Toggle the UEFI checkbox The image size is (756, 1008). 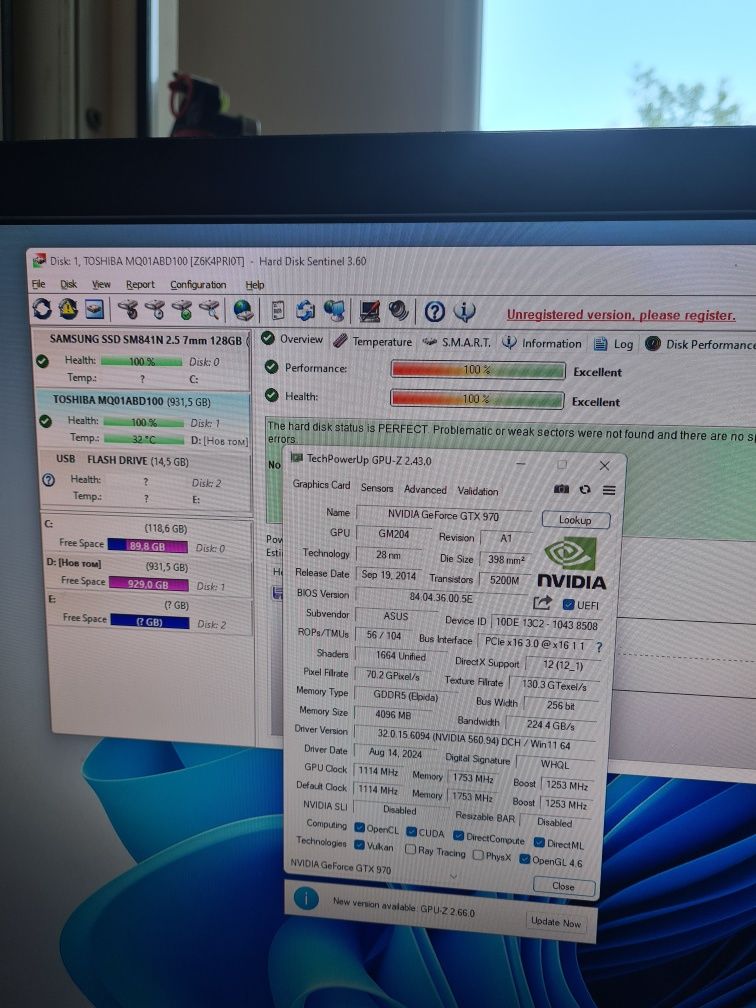(x=568, y=605)
